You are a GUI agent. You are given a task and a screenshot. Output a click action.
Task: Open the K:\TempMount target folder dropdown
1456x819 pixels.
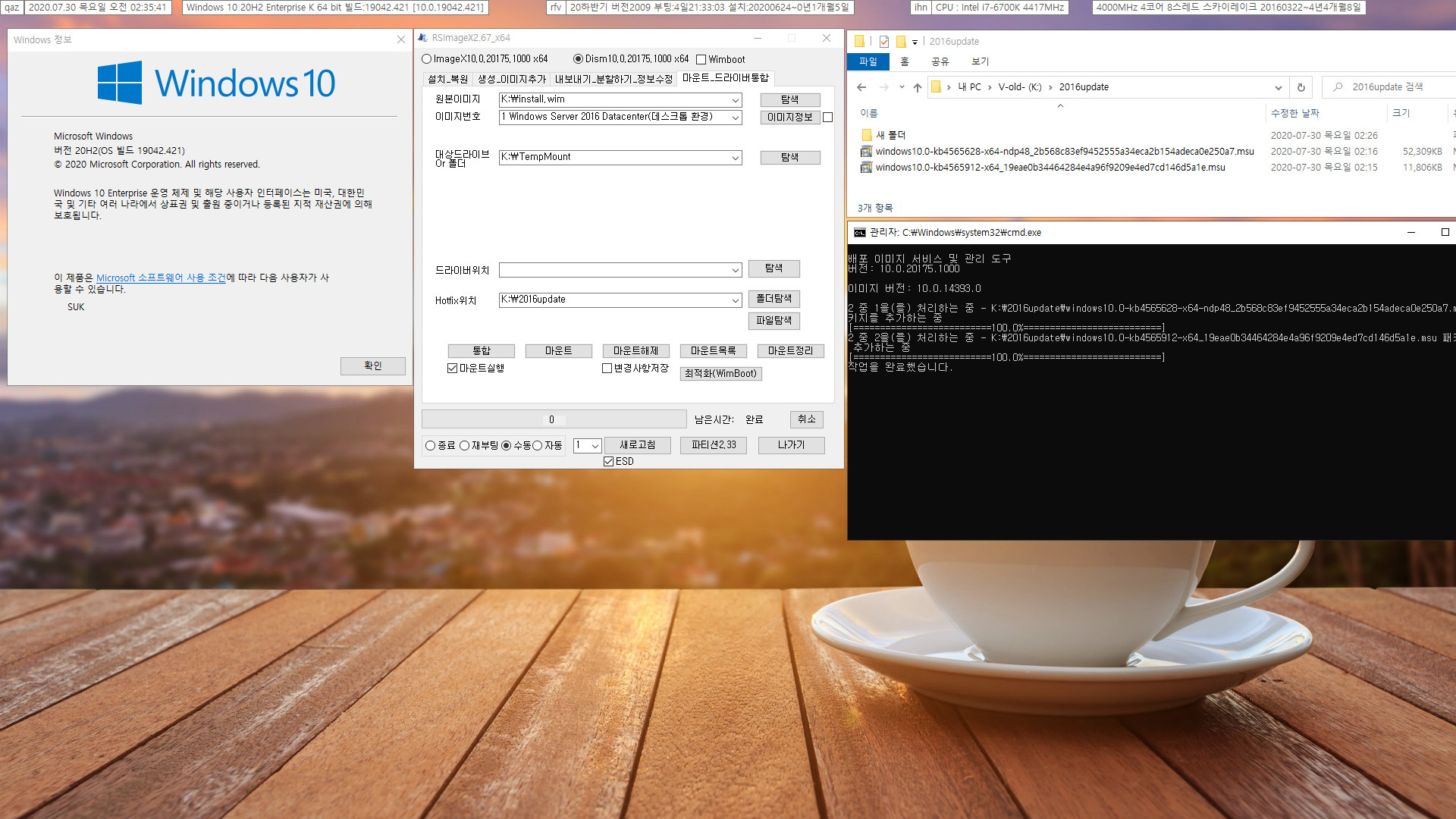[x=735, y=158]
